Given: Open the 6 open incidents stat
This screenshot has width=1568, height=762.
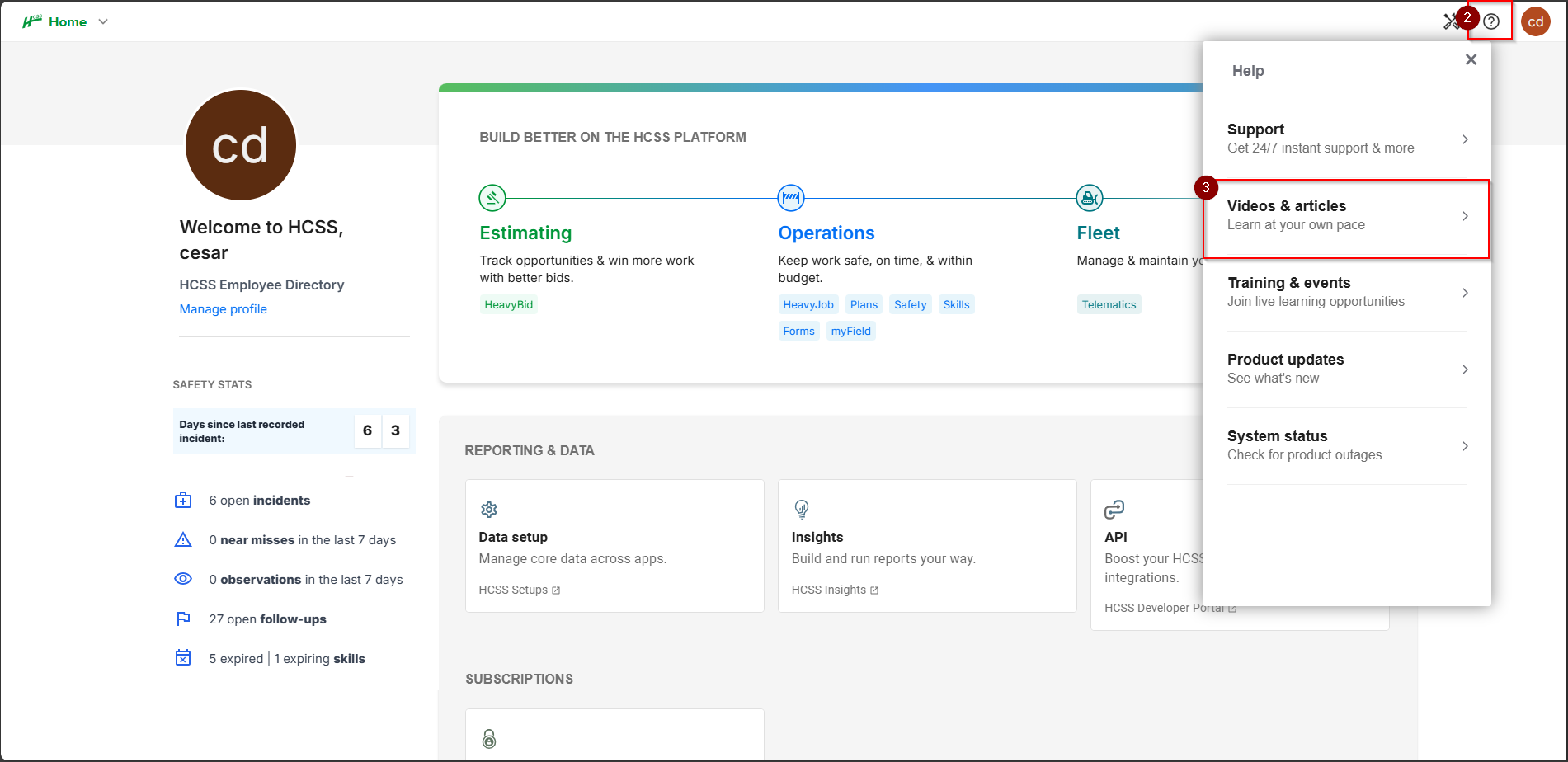Looking at the screenshot, I should (260, 500).
